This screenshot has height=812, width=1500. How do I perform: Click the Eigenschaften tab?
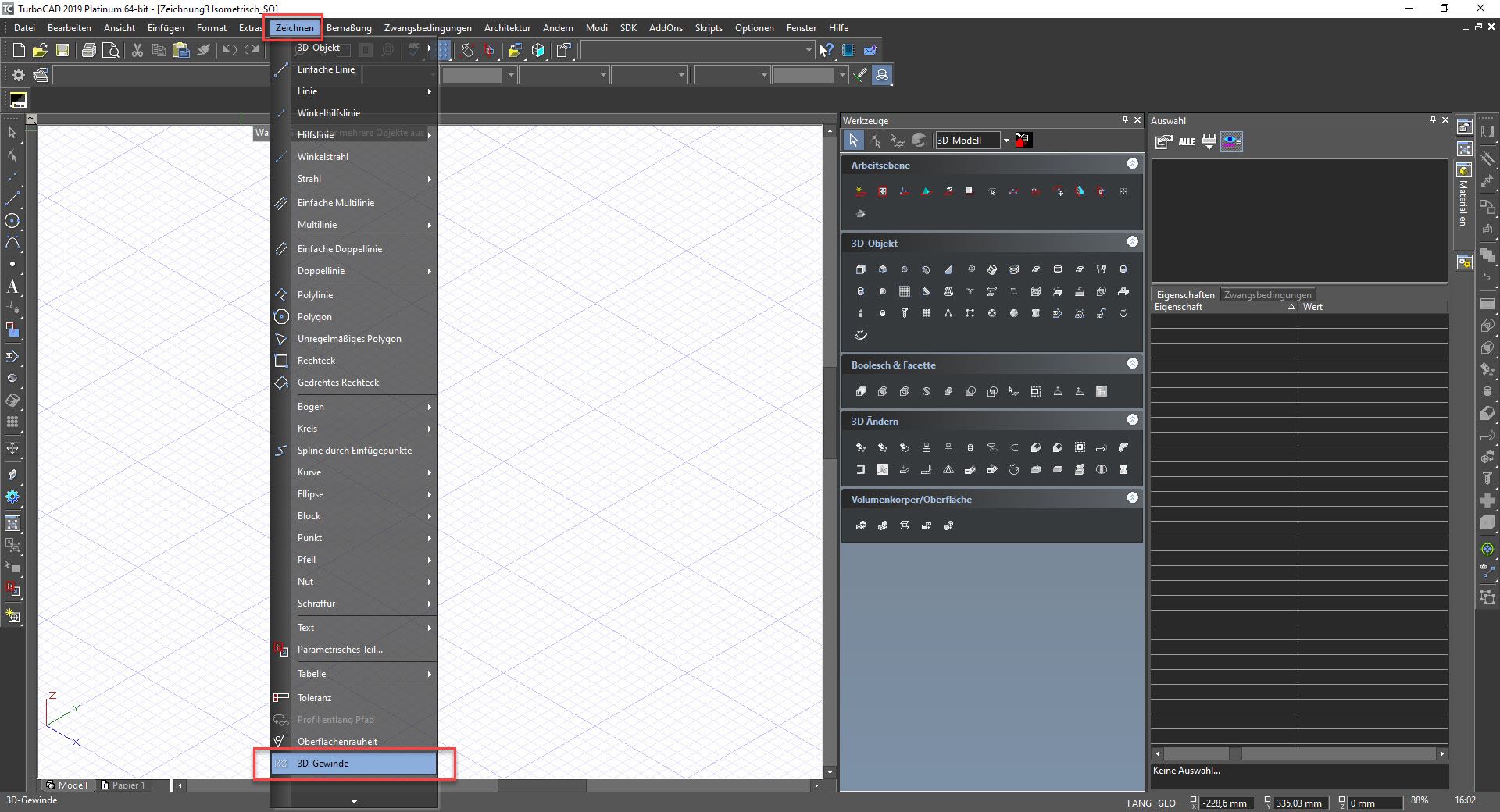coord(1185,295)
